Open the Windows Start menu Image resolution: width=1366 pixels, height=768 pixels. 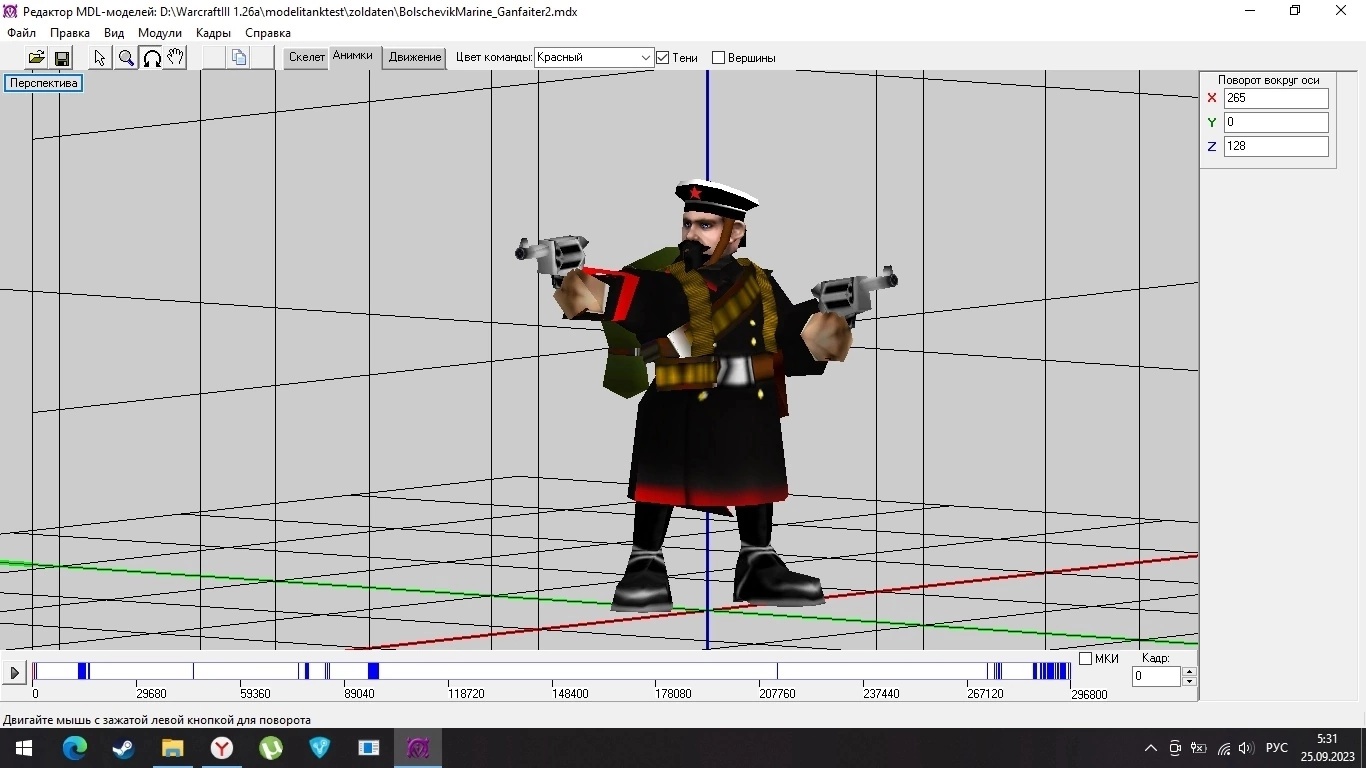tap(24, 748)
